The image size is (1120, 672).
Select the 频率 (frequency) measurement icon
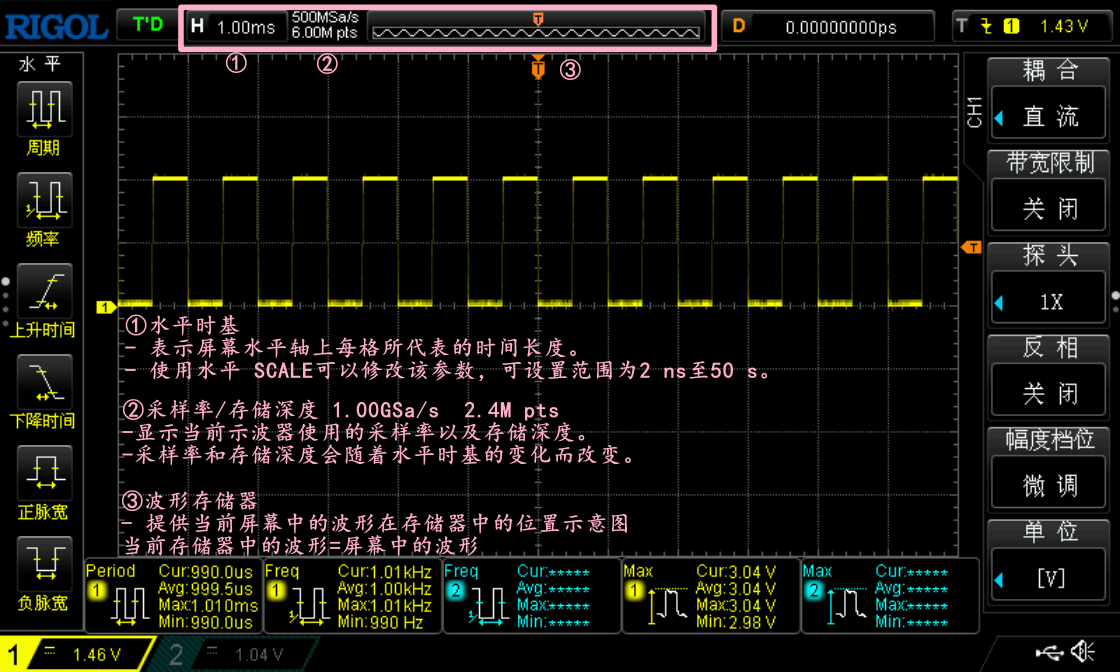(x=44, y=200)
